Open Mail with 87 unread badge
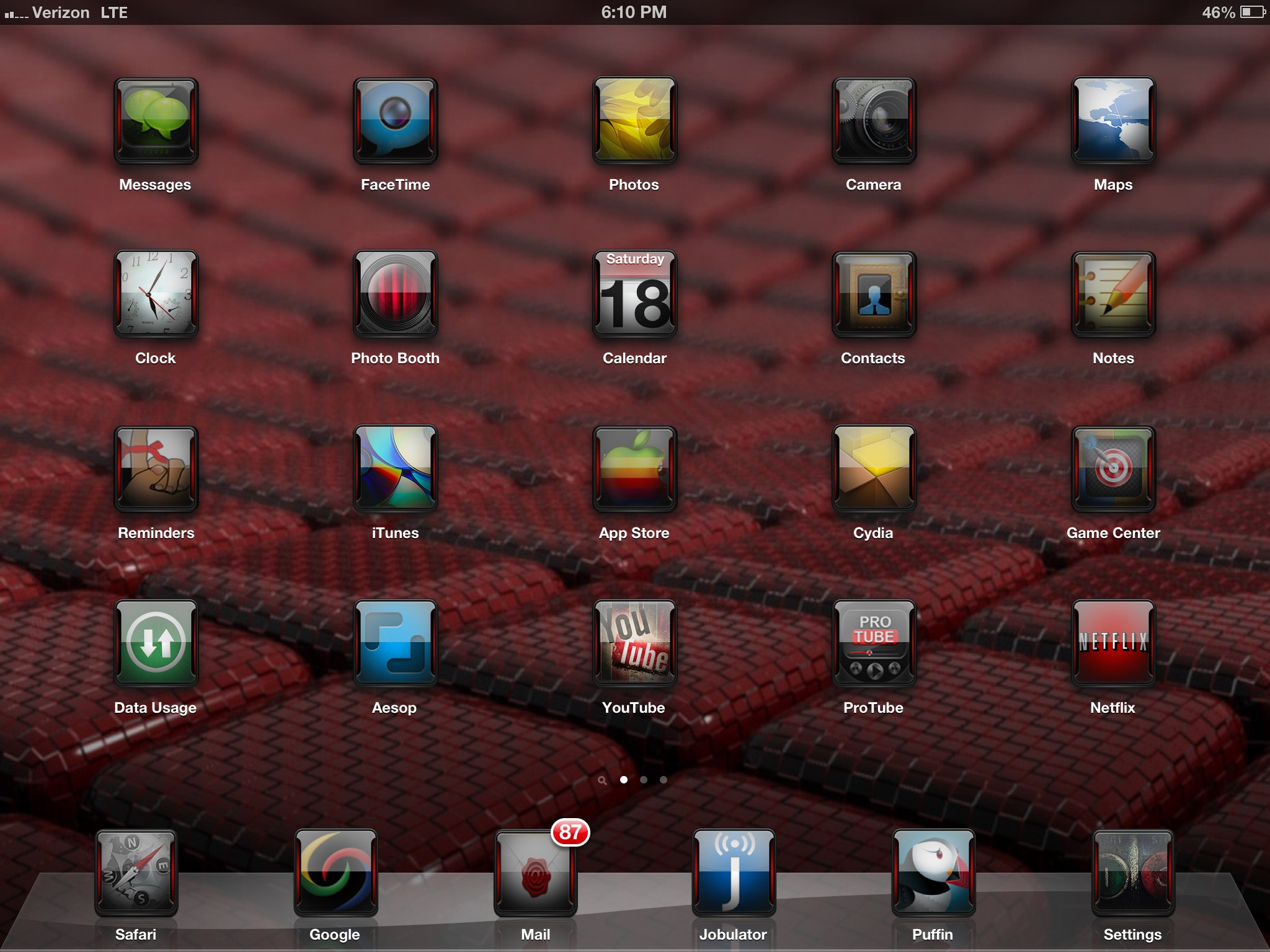Image resolution: width=1270 pixels, height=952 pixels. [x=536, y=874]
